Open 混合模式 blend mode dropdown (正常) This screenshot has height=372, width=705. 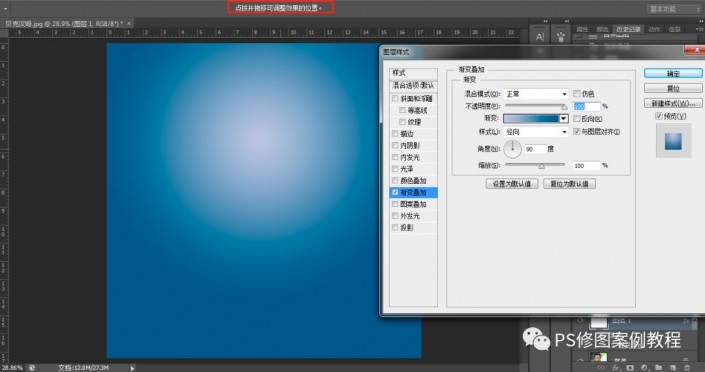pyautogui.click(x=536, y=94)
